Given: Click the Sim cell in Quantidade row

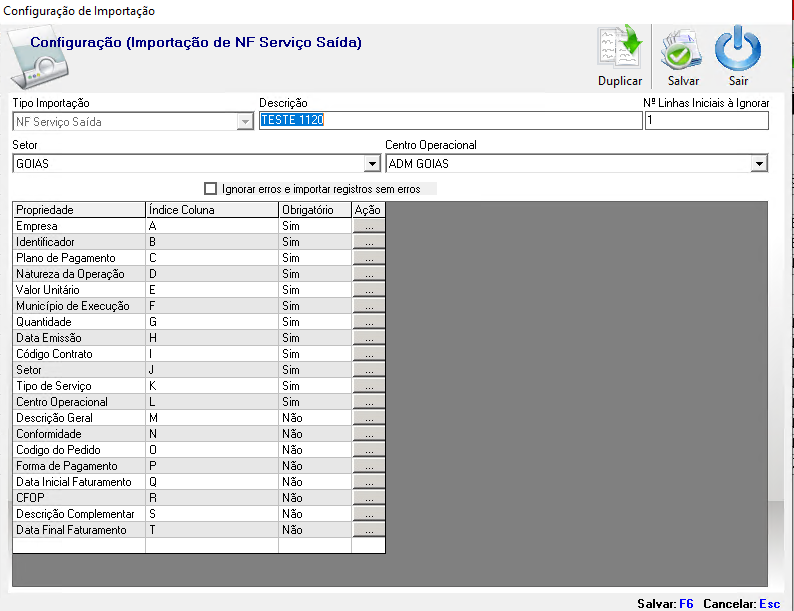Looking at the screenshot, I should 315,322.
